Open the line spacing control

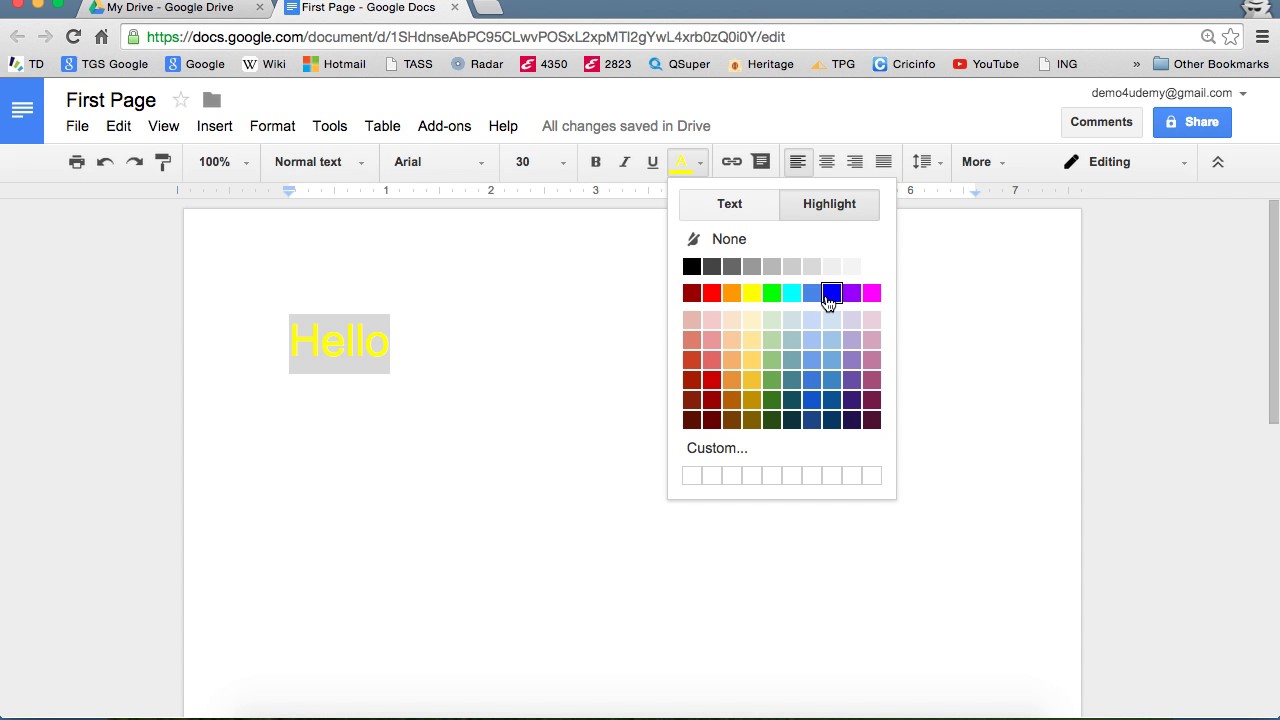click(x=926, y=162)
